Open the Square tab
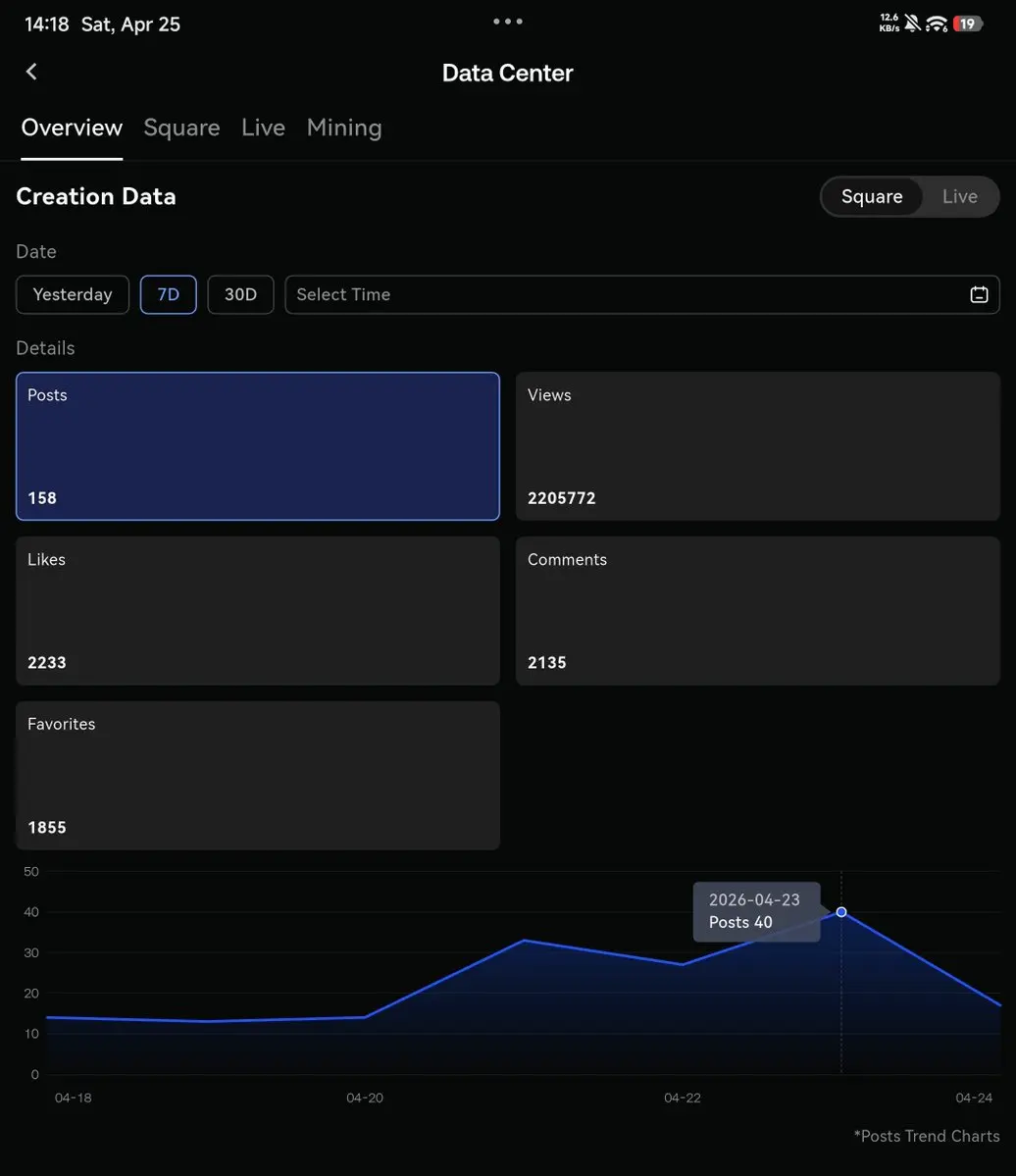Viewport: 1016px width, 1176px height. 181,128
